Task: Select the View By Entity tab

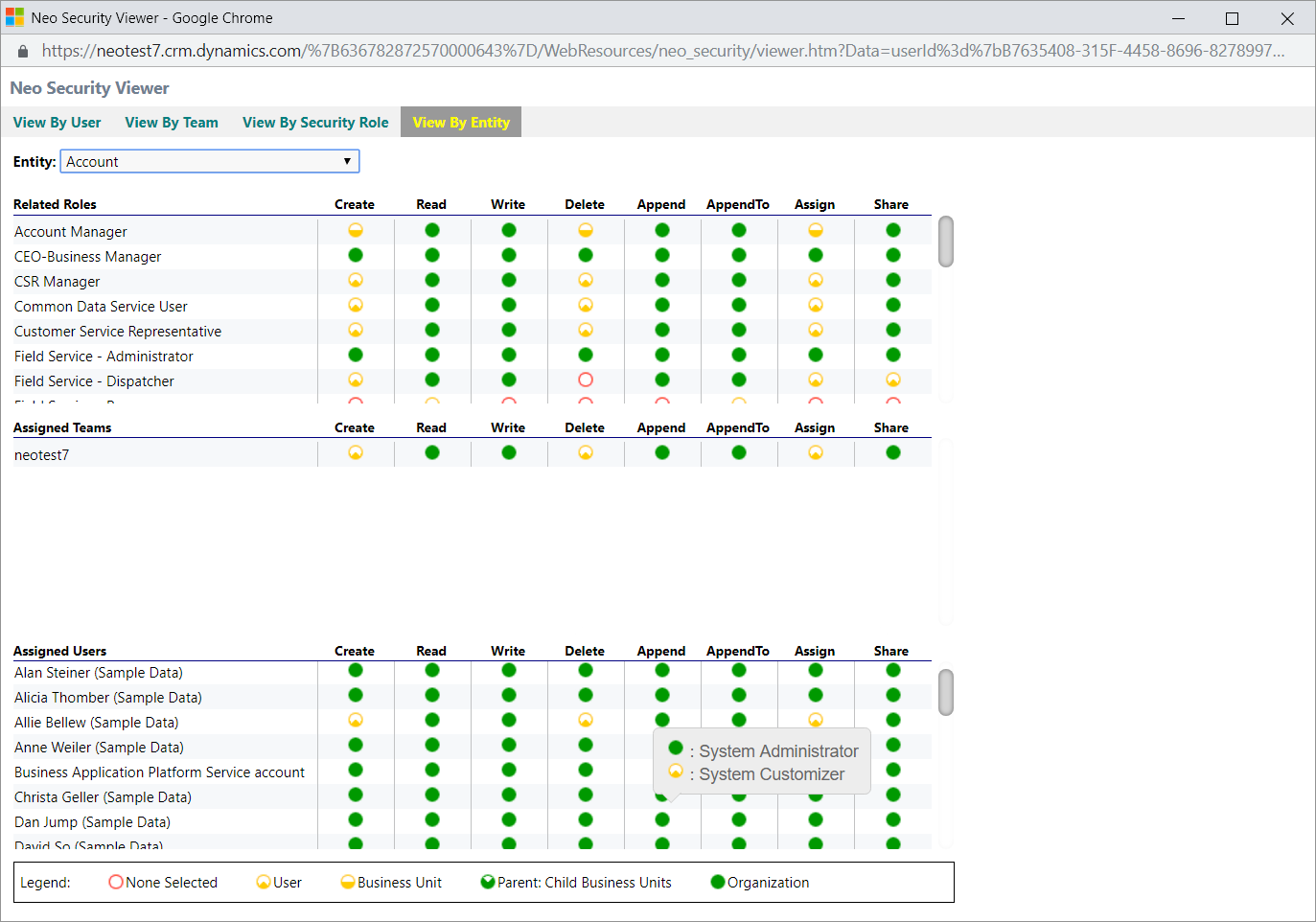Action: [x=461, y=122]
